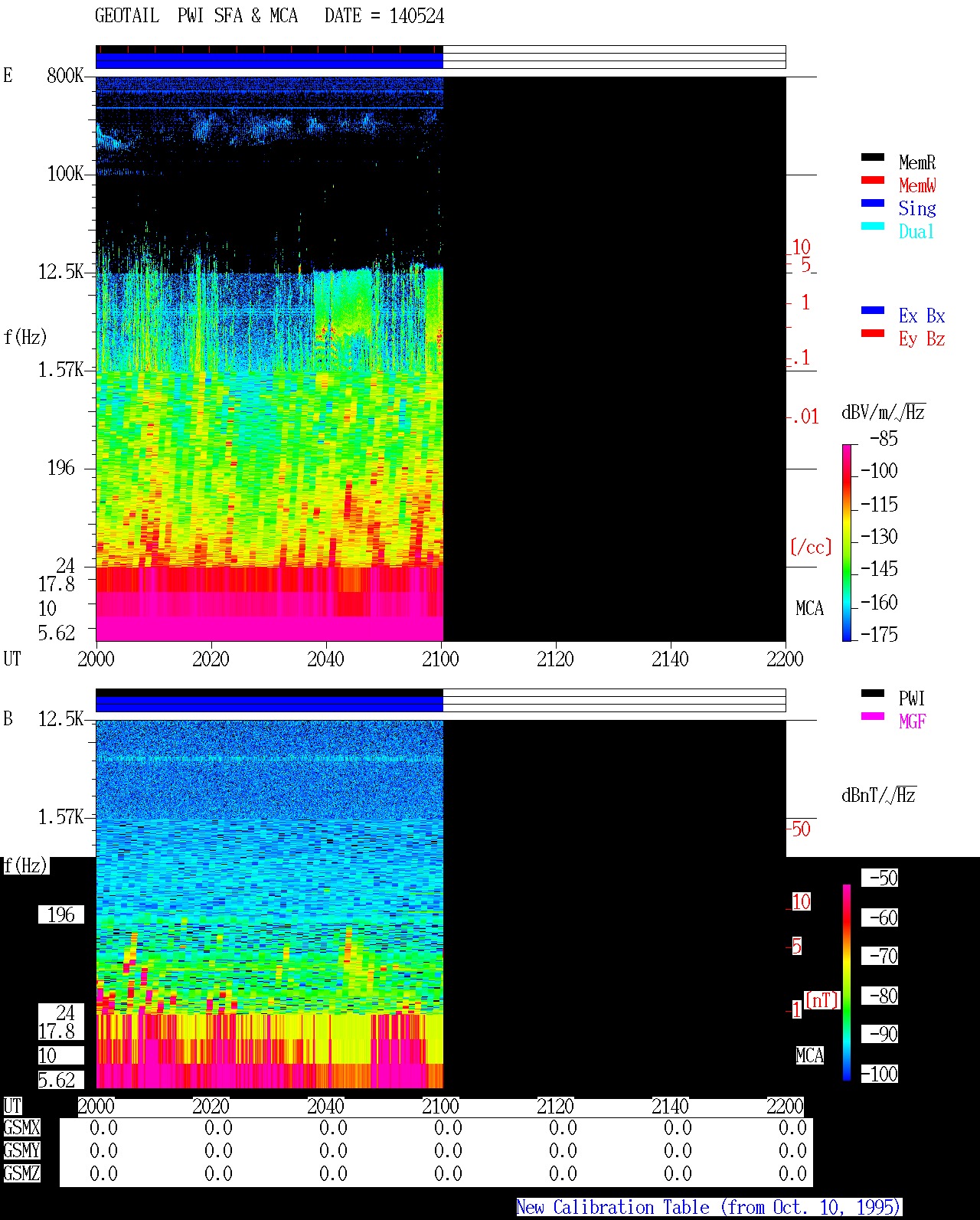The image size is (980, 1220).
Task: Click the dBnT/√Hz magnetic color bar
Action: pos(847,983)
